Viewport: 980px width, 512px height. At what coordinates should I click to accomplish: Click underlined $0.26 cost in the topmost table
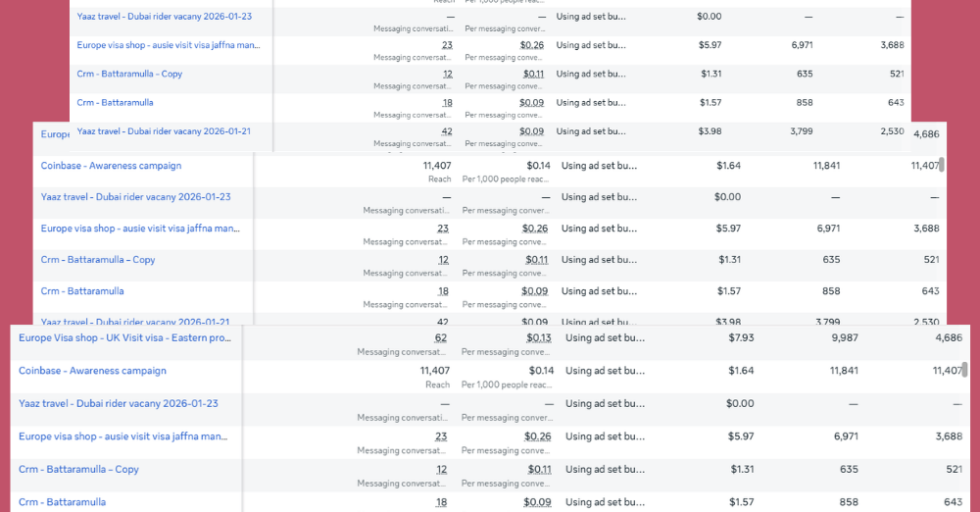click(x=532, y=45)
